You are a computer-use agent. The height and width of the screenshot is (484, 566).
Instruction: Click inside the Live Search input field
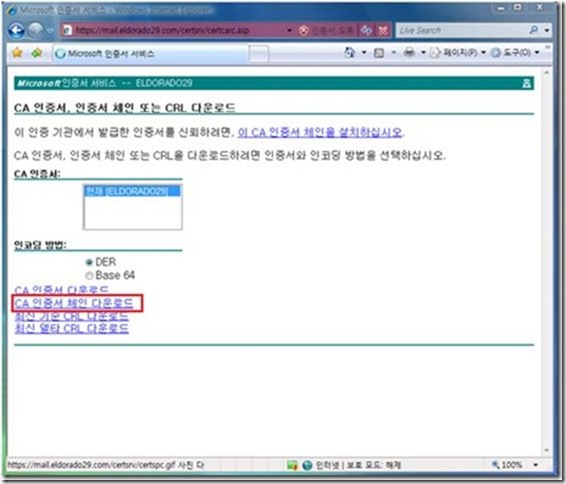(x=462, y=30)
